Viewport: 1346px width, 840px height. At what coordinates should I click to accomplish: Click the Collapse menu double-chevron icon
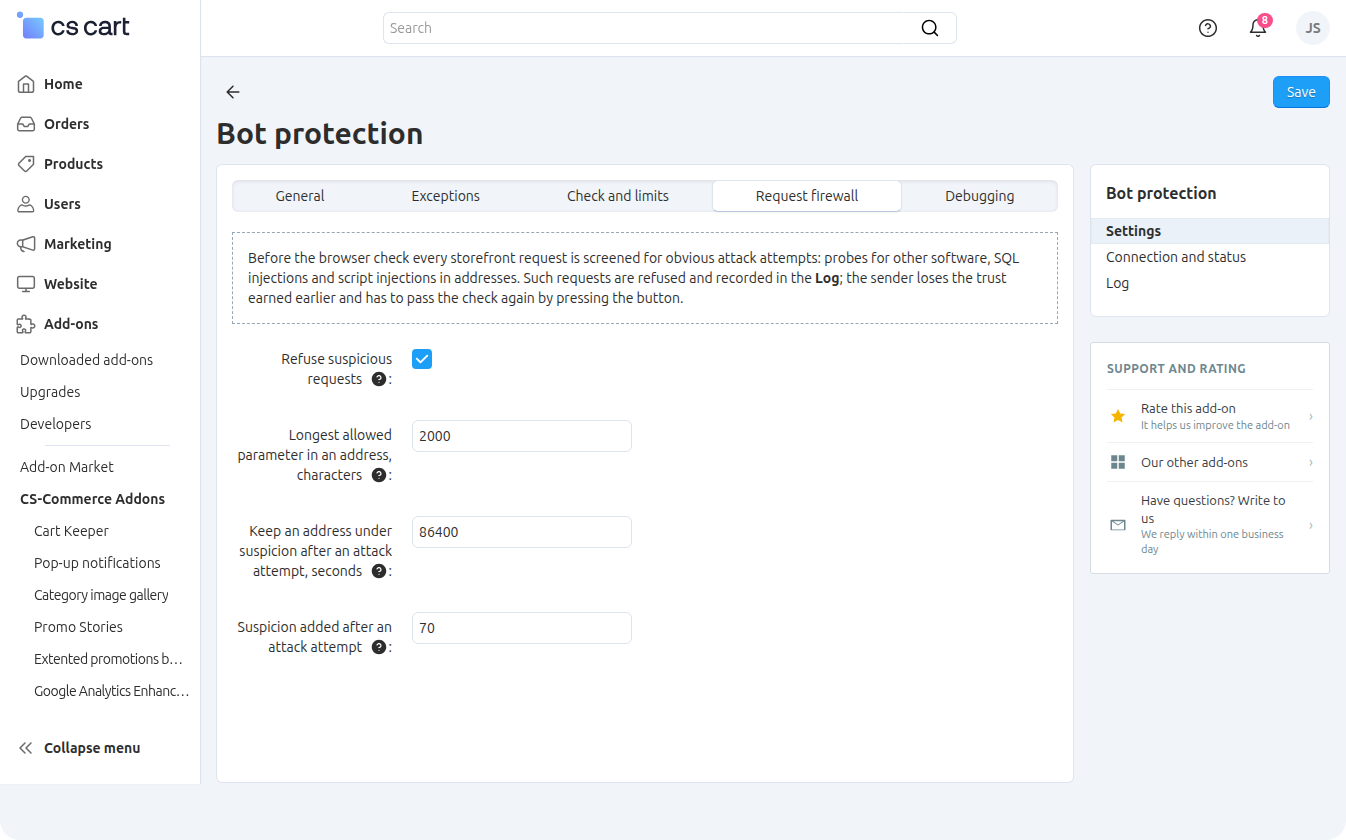[26, 748]
